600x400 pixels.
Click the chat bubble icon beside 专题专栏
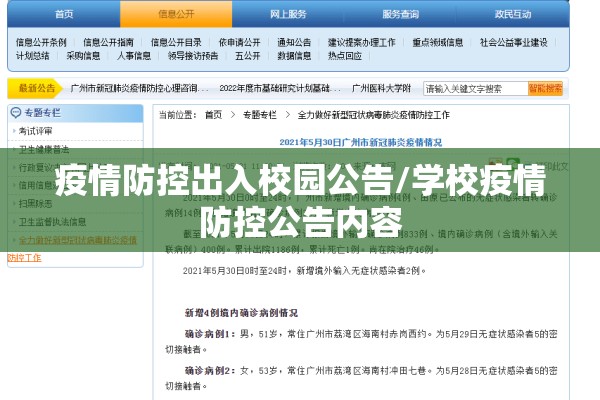(16, 113)
